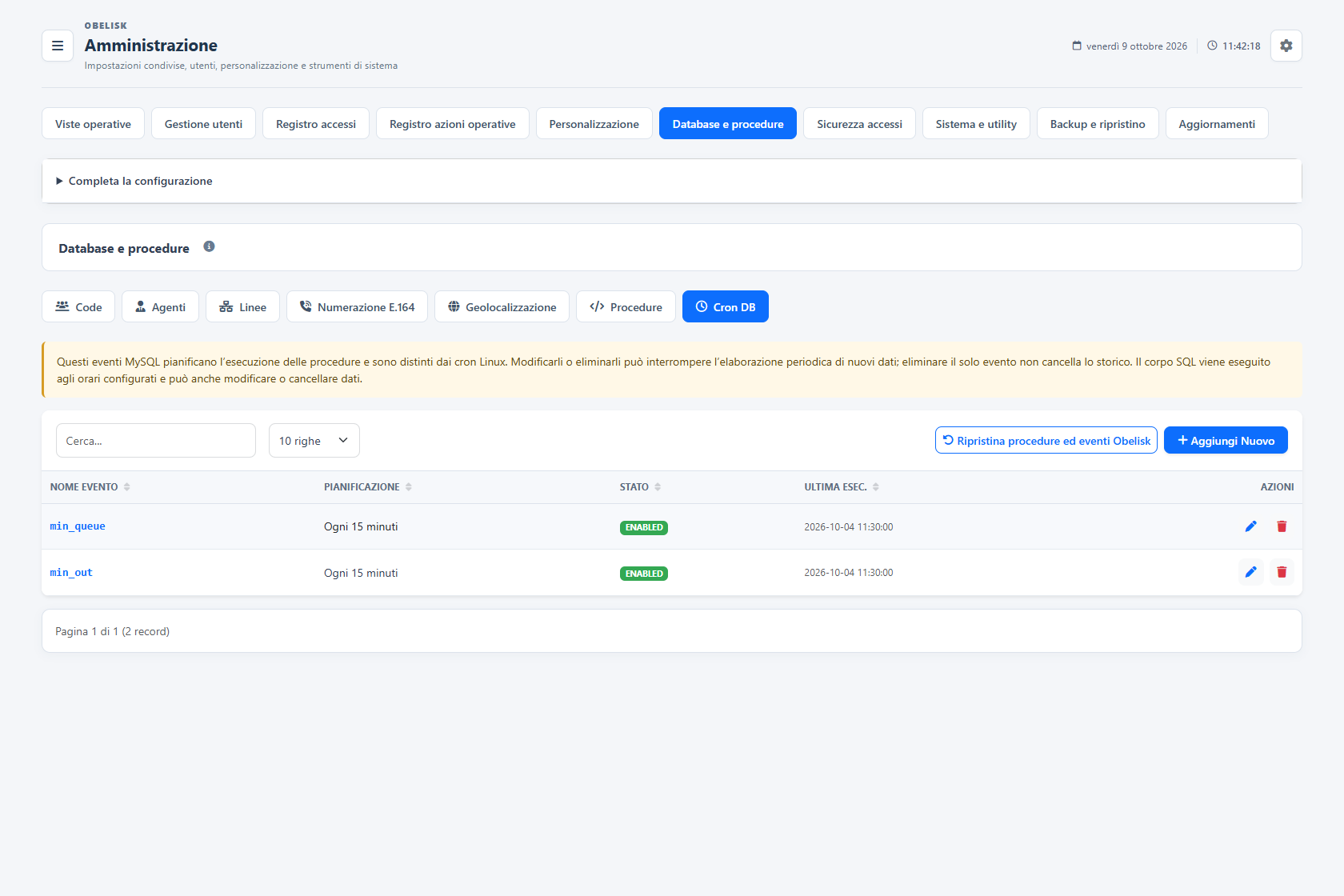Image resolution: width=1344 pixels, height=896 pixels.
Task: Select the Cron DB sub-tab
Action: click(726, 306)
